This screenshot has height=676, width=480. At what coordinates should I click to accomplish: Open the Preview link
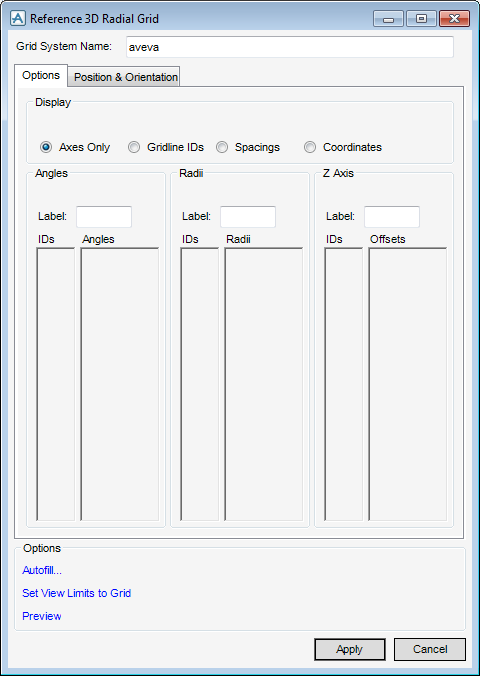click(41, 616)
